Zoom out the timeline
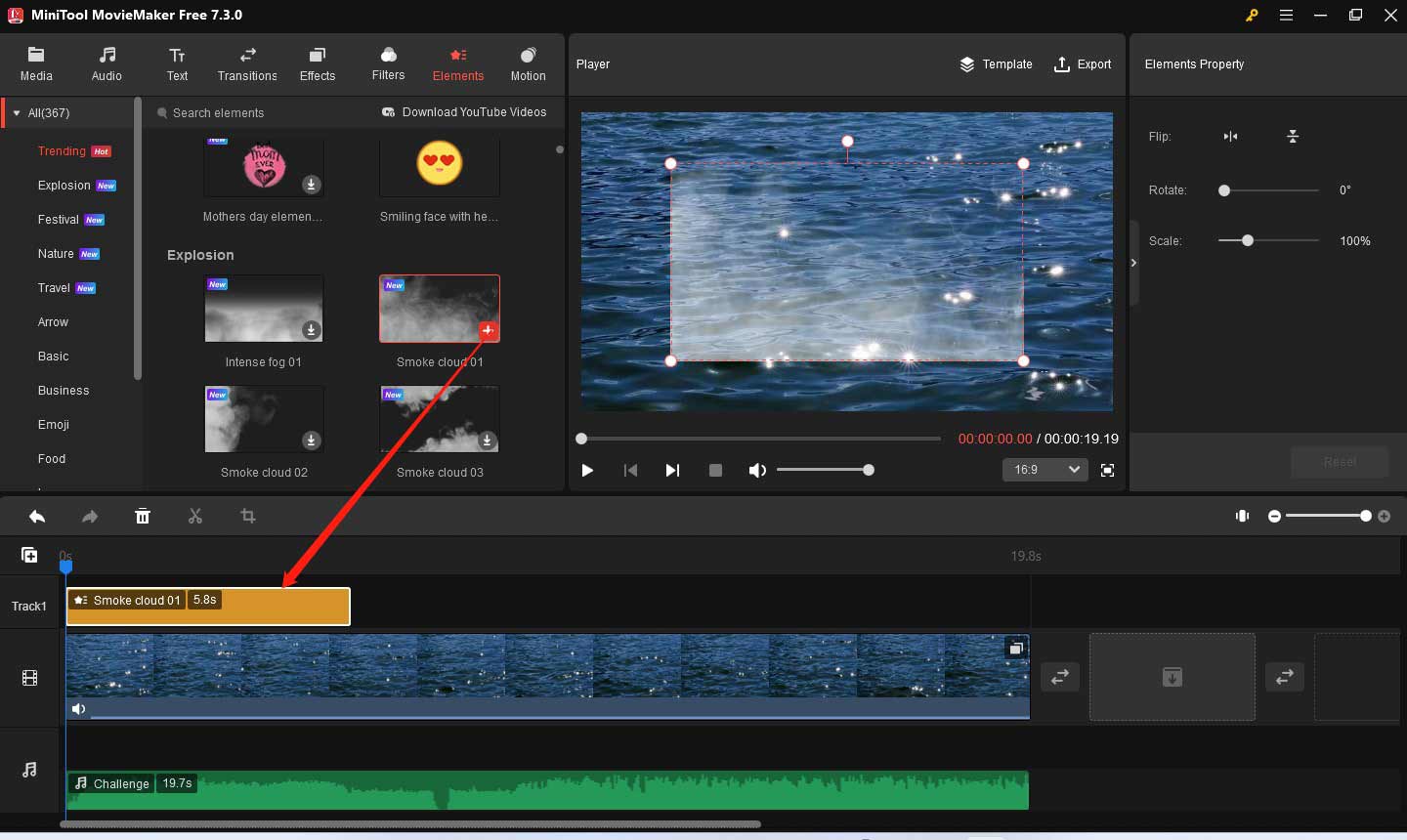Screen dimensions: 1407x840 (x=1274, y=516)
